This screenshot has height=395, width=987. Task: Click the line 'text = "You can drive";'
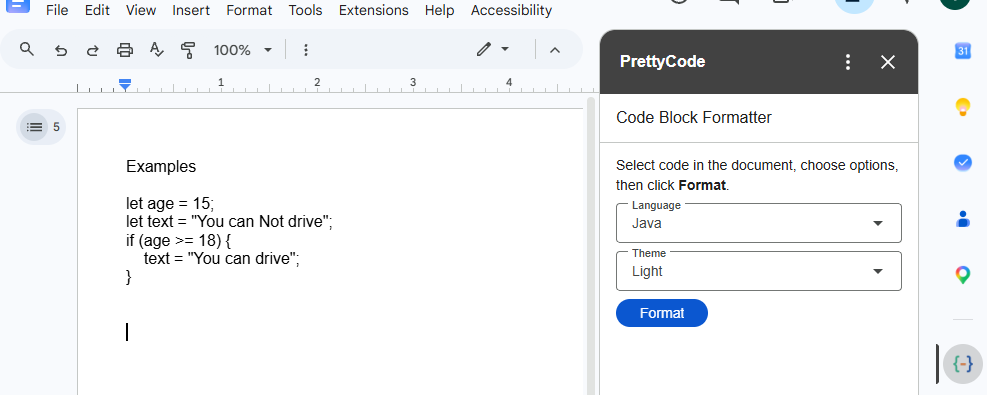pos(222,259)
